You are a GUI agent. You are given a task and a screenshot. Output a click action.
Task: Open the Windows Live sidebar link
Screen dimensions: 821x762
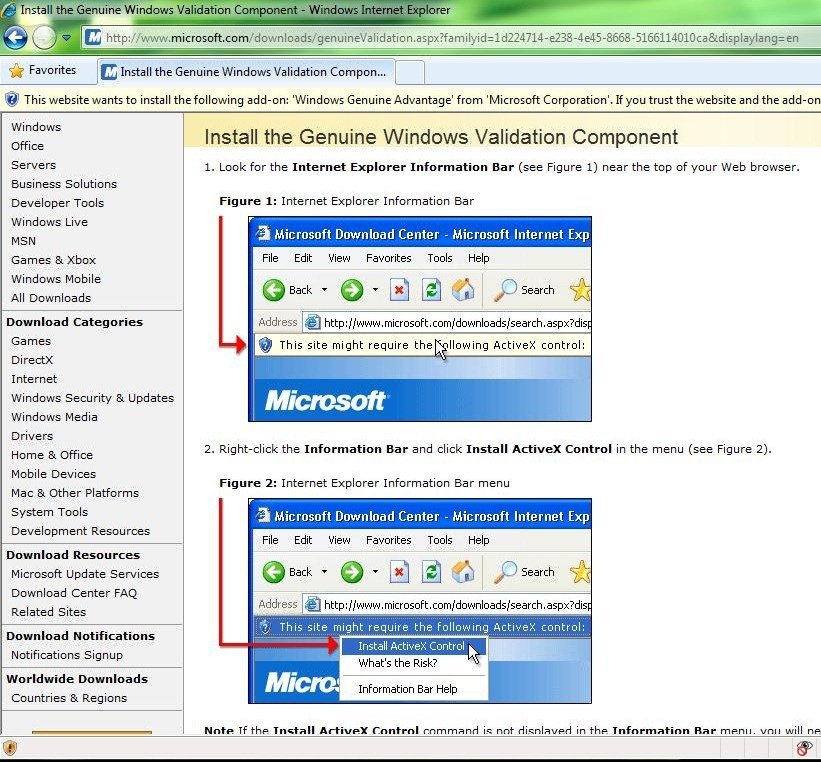(49, 222)
